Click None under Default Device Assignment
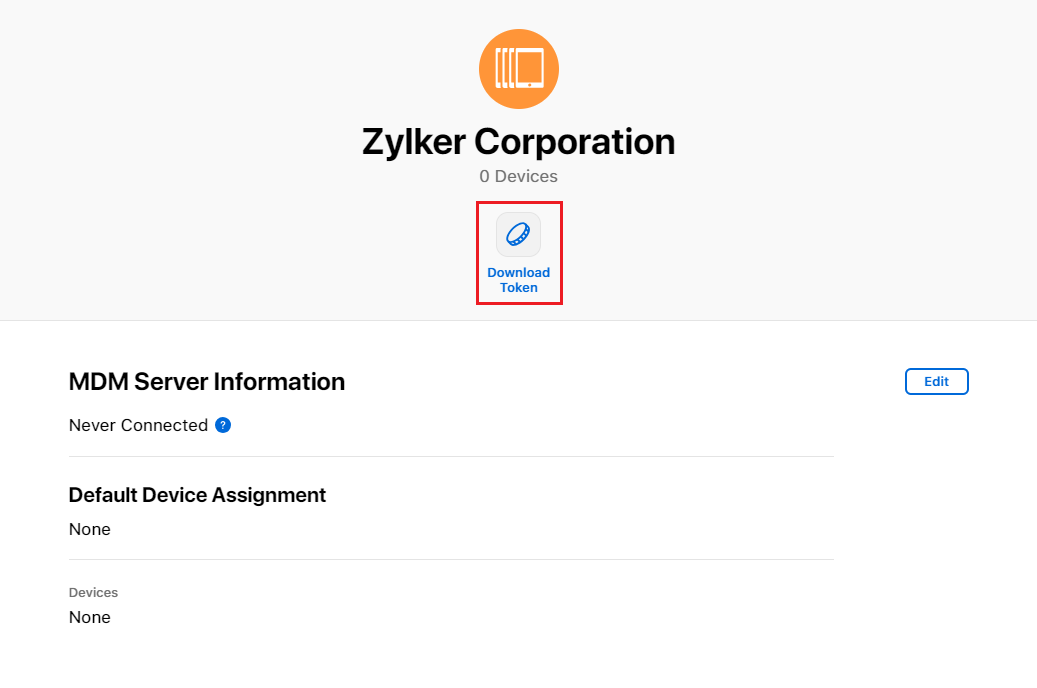Viewport: 1037px width, 688px height. (x=89, y=529)
